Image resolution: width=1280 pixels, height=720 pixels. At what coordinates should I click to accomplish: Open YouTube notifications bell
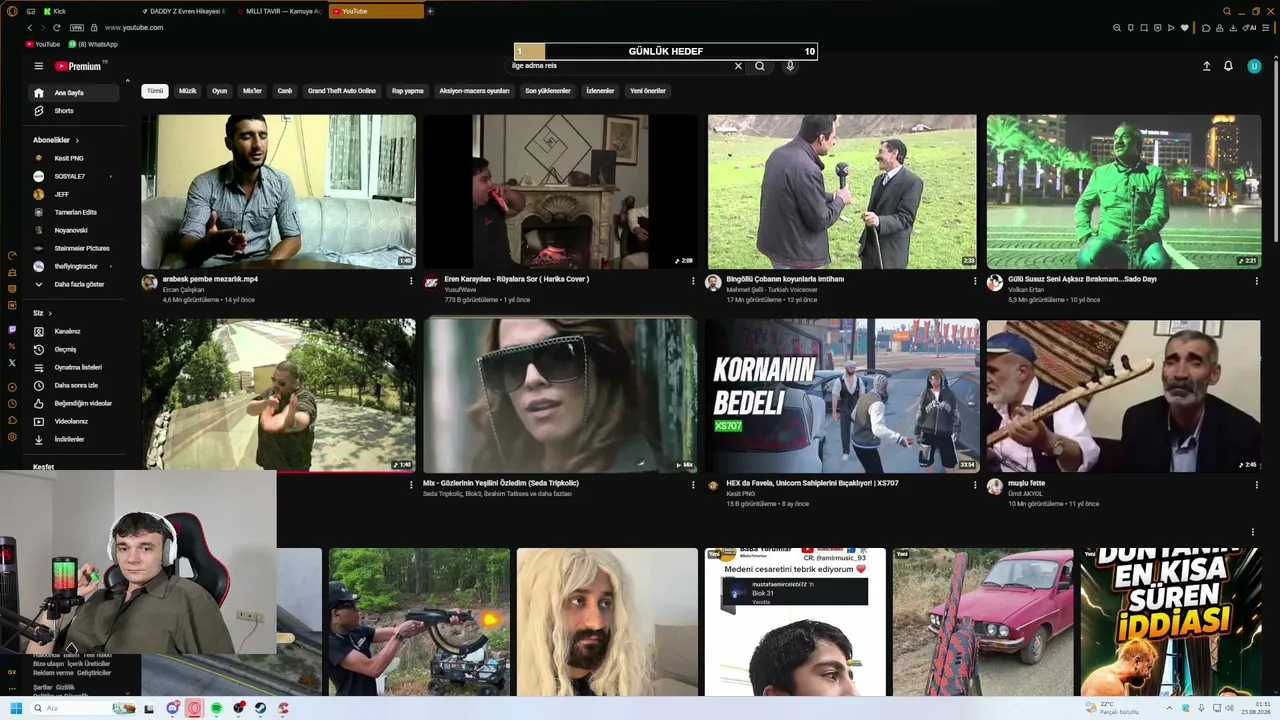coord(1228,66)
